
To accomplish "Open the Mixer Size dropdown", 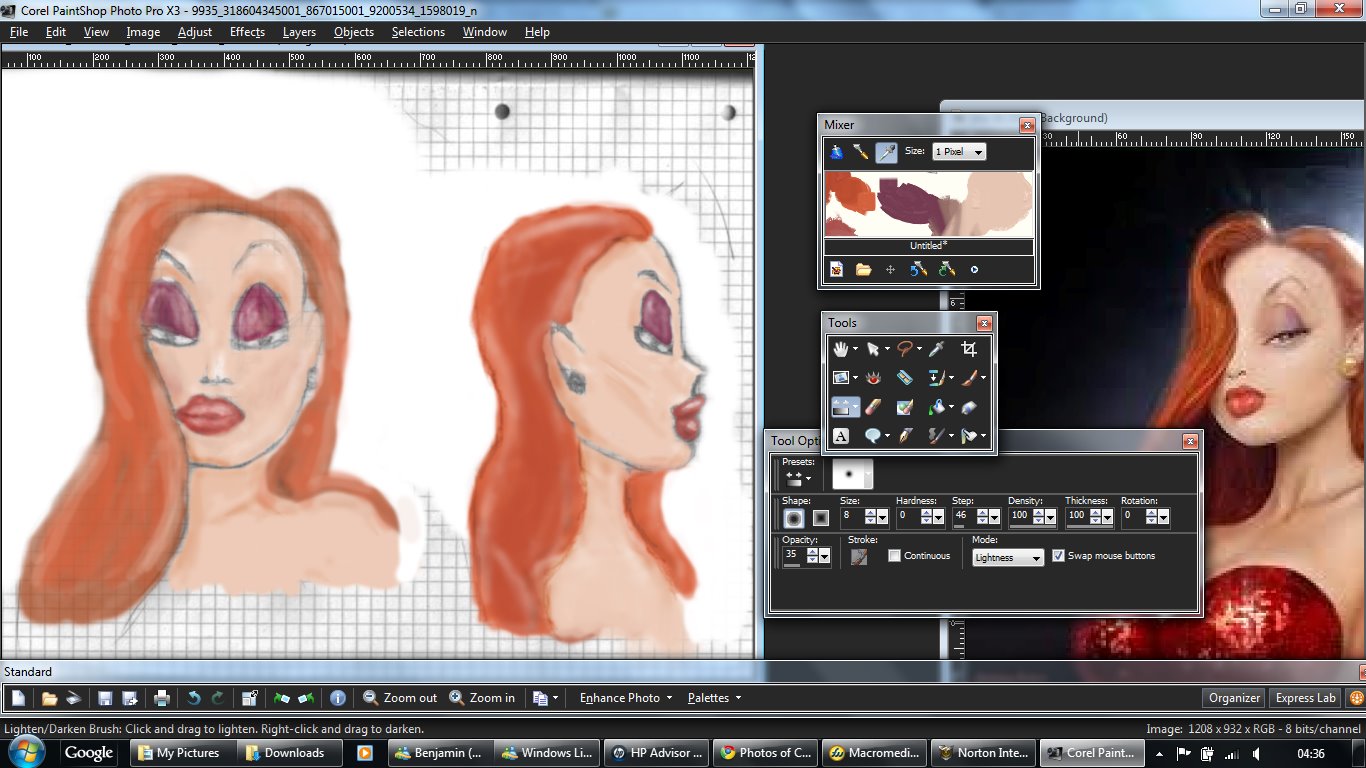I will [959, 152].
